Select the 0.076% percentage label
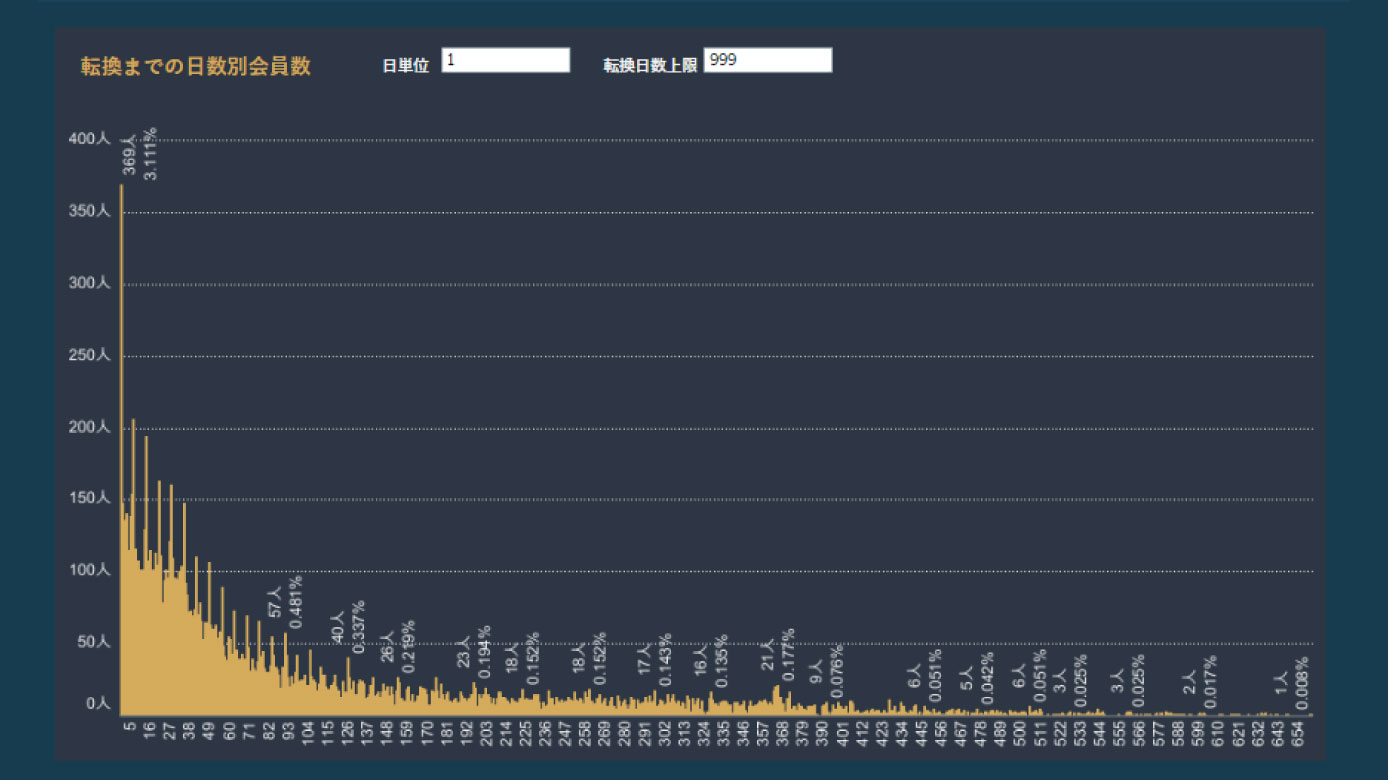The height and width of the screenshot is (780, 1388). coord(837,671)
